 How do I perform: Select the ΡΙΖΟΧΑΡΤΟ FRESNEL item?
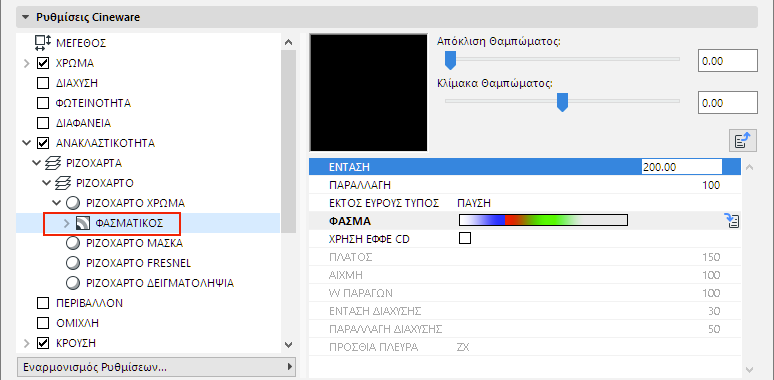(x=138, y=263)
